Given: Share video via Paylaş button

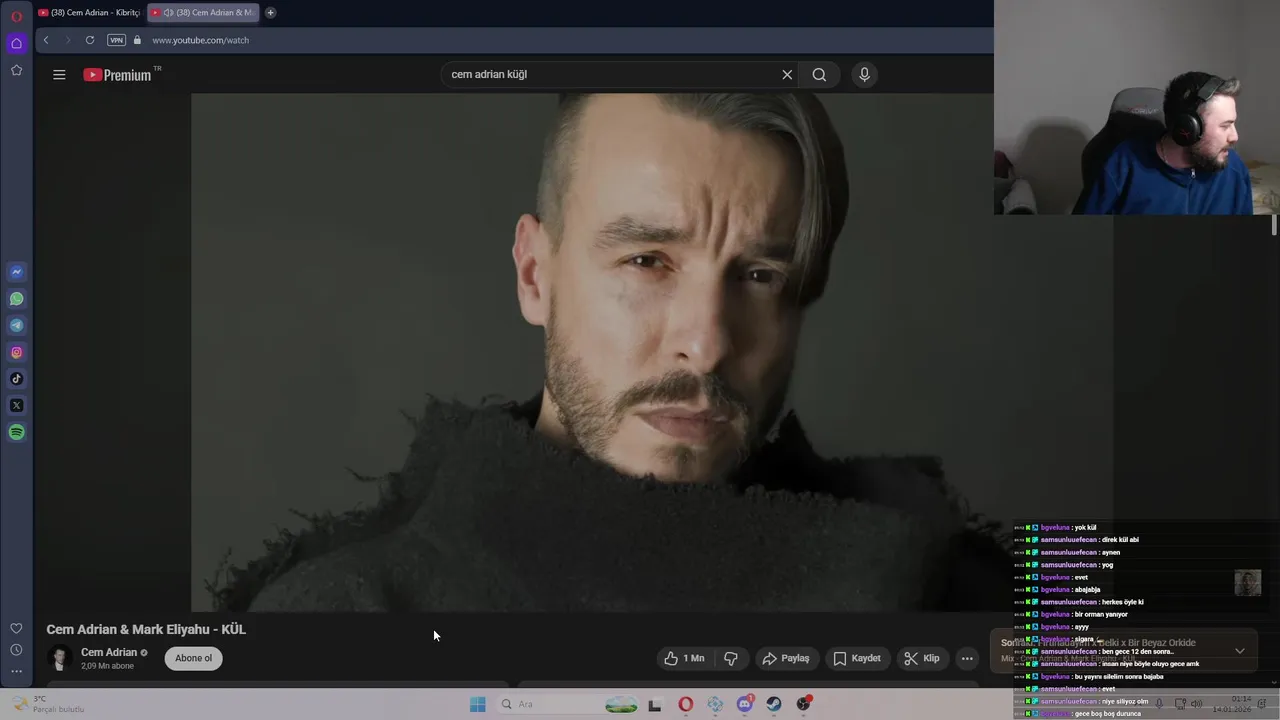Looking at the screenshot, I should [x=786, y=658].
